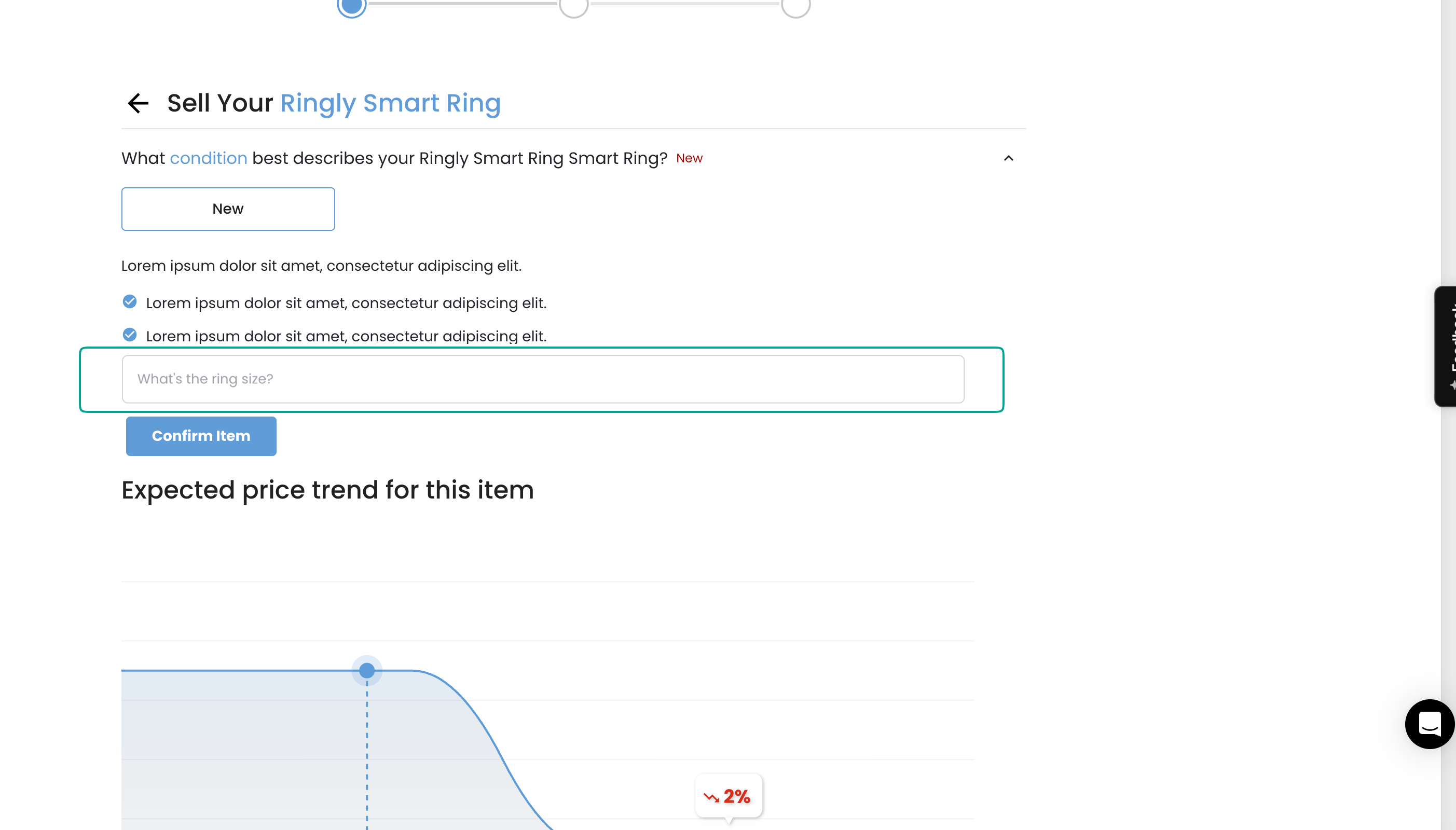1456x830 pixels.
Task: Click the Expected price trend heading
Action: point(328,490)
